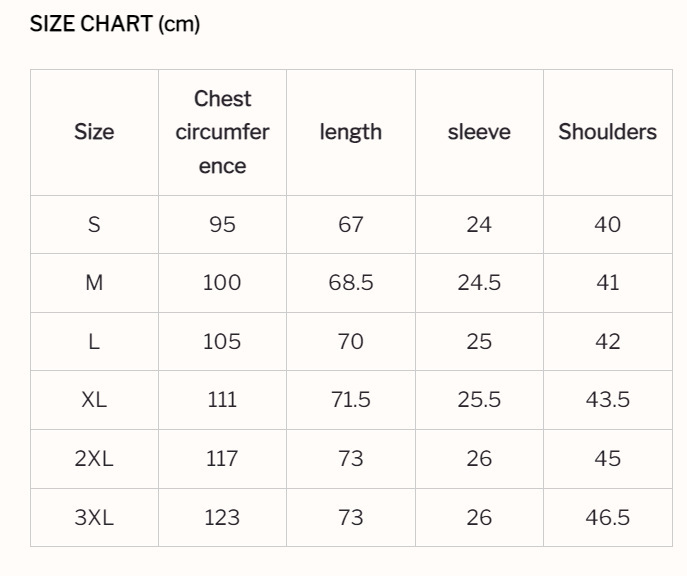Click the XL size row label
Image resolution: width=687 pixels, height=576 pixels.
(x=94, y=400)
